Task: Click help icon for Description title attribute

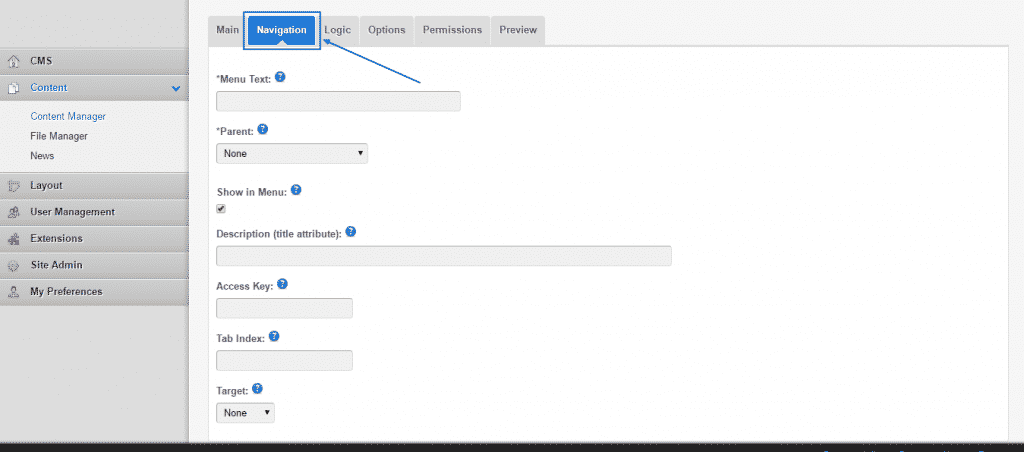Action: click(x=351, y=232)
